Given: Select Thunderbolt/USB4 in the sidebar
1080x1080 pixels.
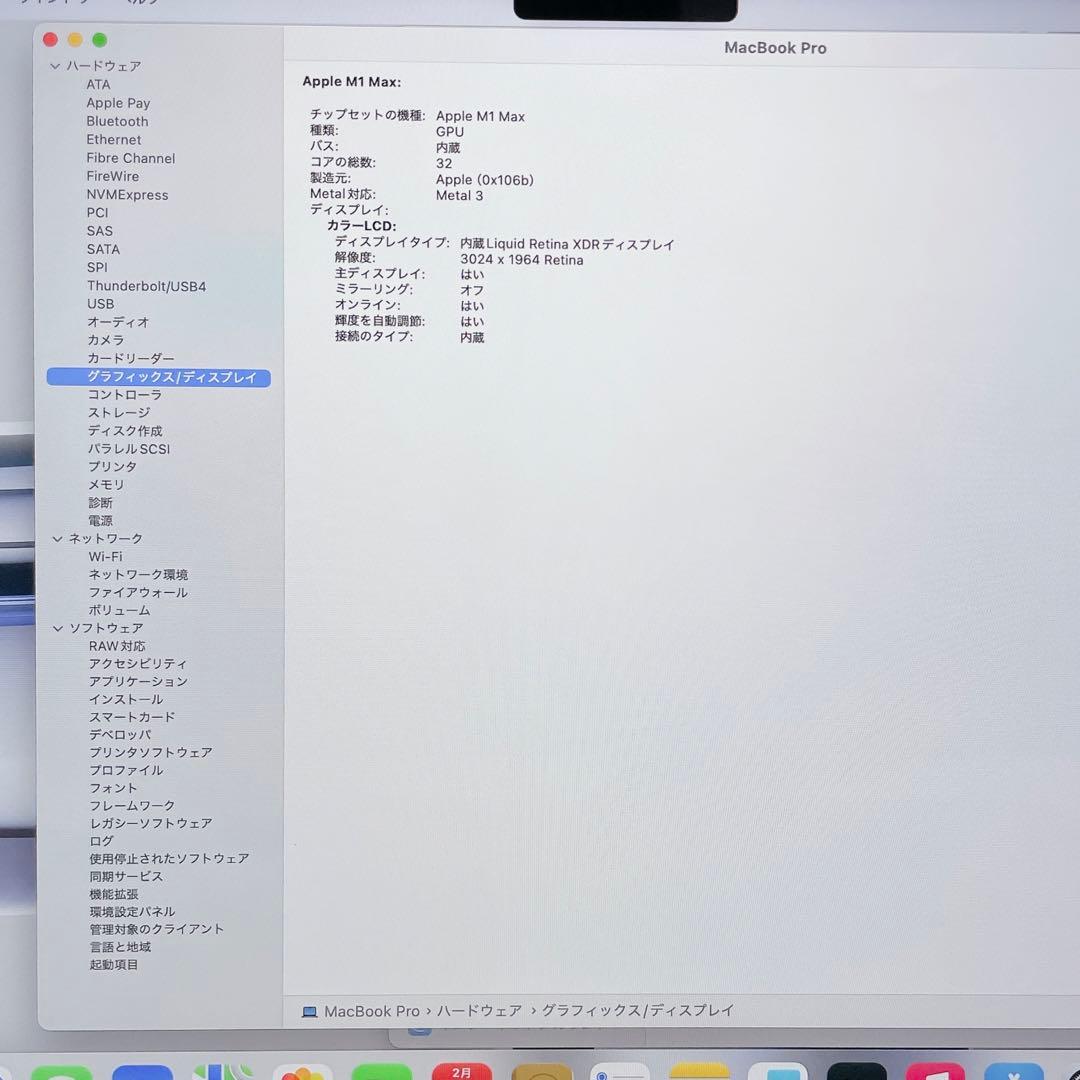Looking at the screenshot, I should tap(146, 285).
